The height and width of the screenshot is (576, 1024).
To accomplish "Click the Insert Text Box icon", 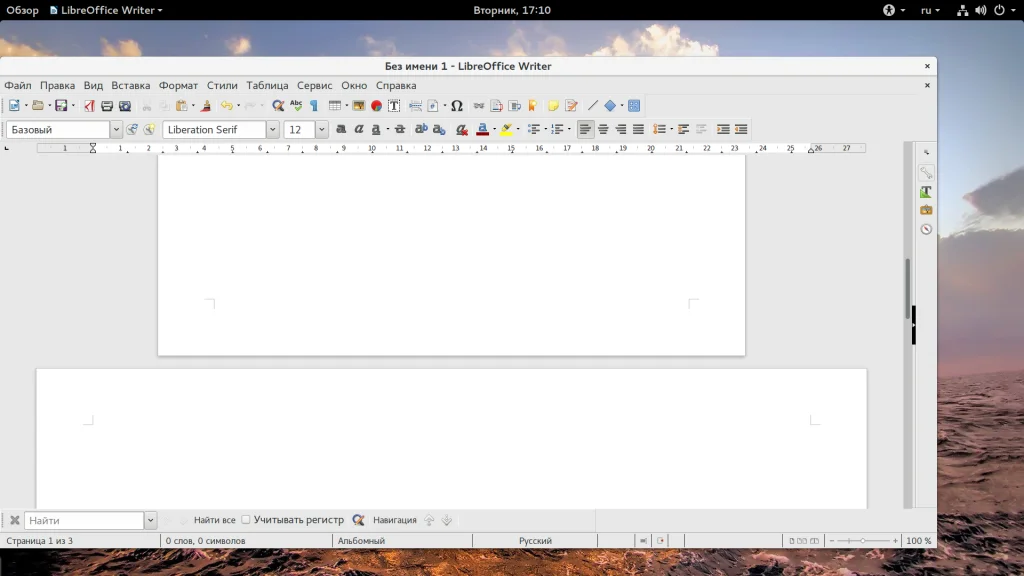I will click(x=394, y=106).
